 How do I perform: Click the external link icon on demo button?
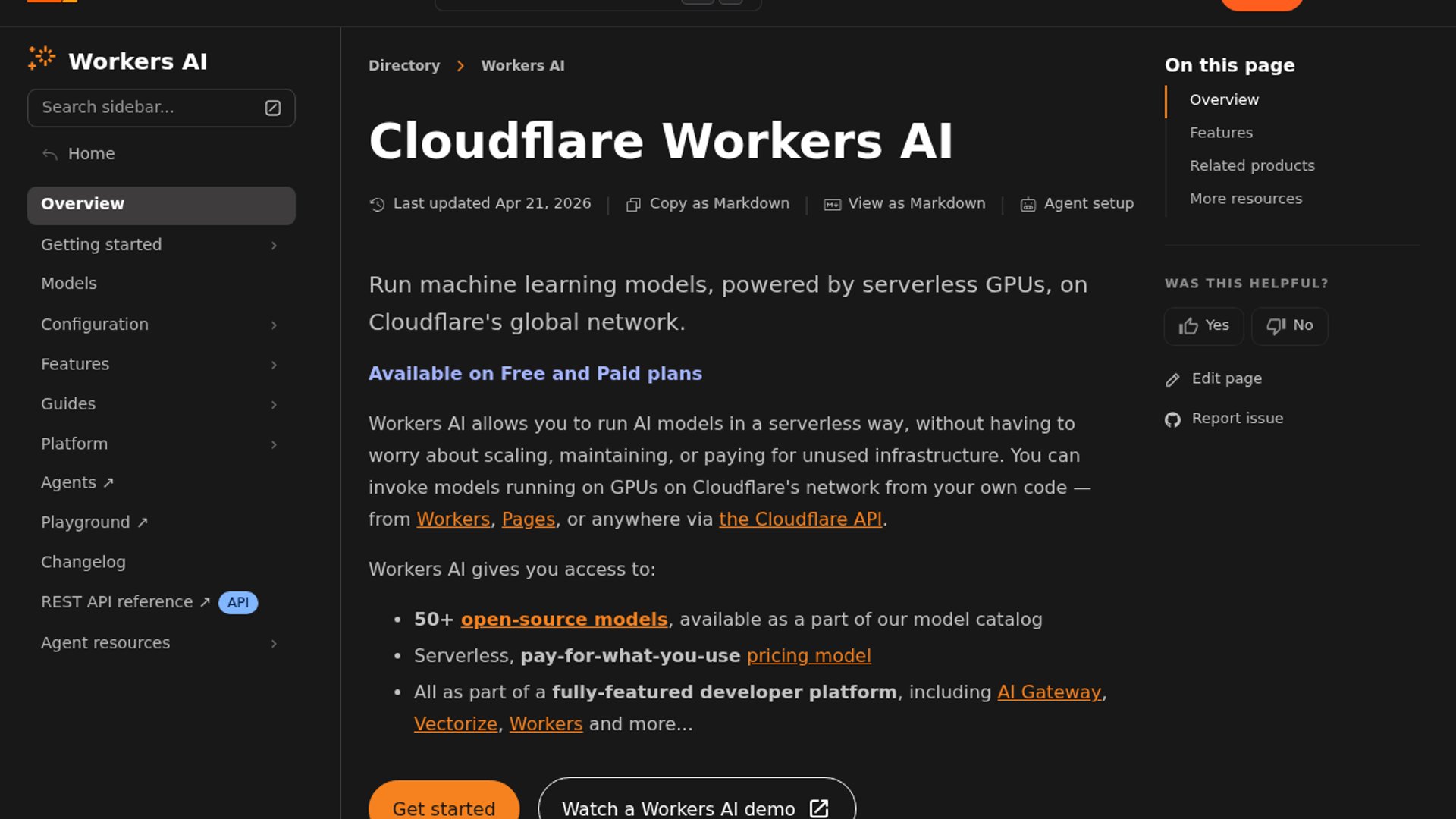click(x=819, y=808)
